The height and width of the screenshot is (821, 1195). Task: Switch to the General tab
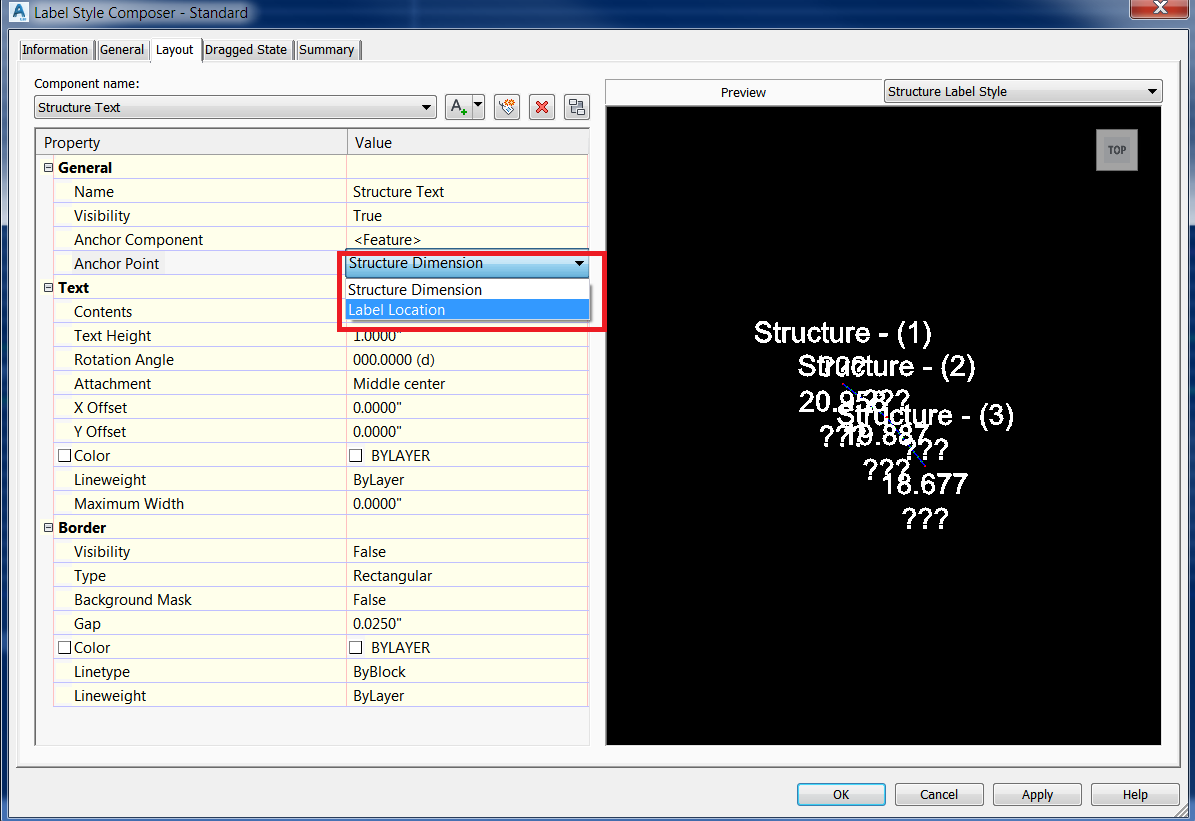[122, 50]
